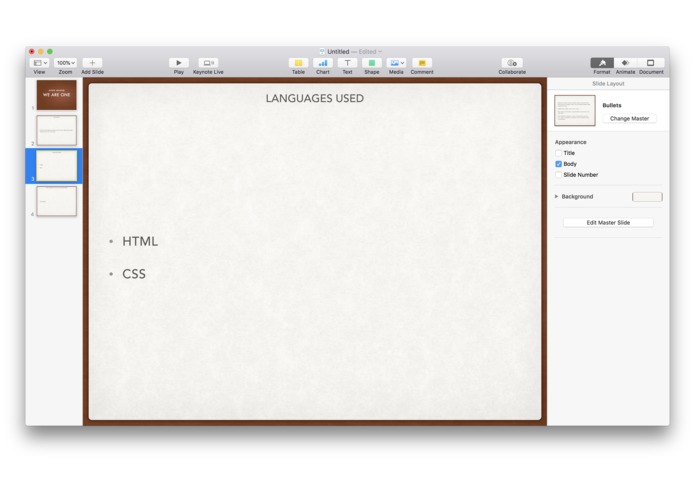This screenshot has height=494, width=695.
Task: Select slide 3 thumbnail
Action: point(57,166)
